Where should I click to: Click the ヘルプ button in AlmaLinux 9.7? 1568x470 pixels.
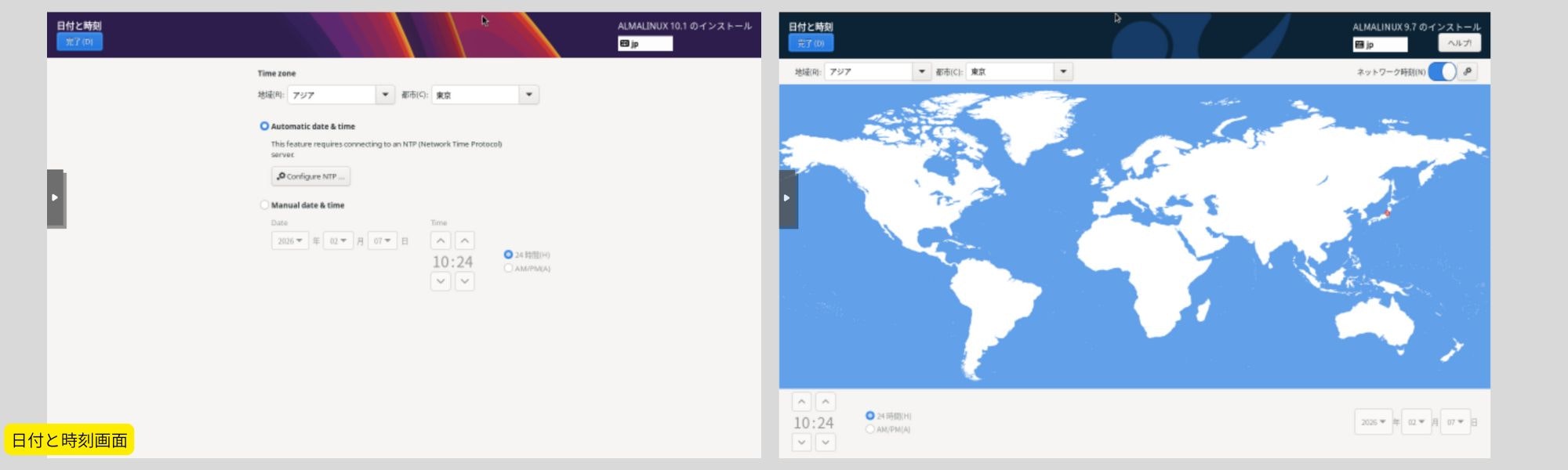click(x=1459, y=43)
